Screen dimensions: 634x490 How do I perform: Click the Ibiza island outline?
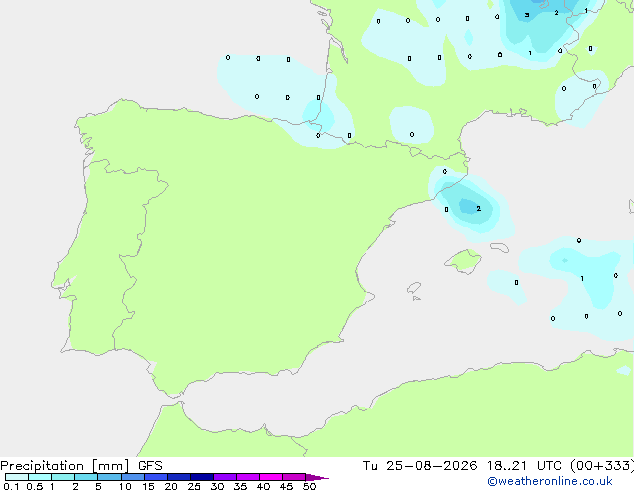pos(414,288)
